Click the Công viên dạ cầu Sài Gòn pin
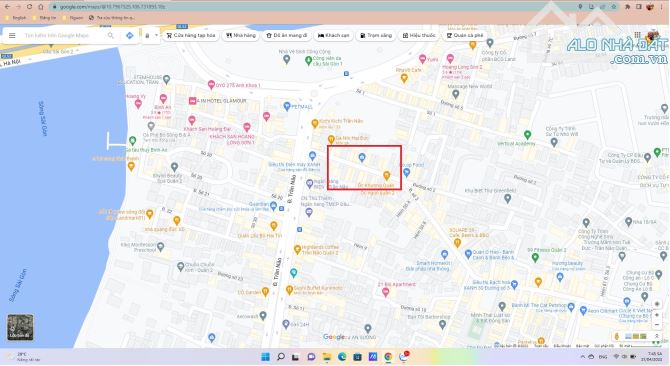This screenshot has height=366, width=670. point(308,61)
